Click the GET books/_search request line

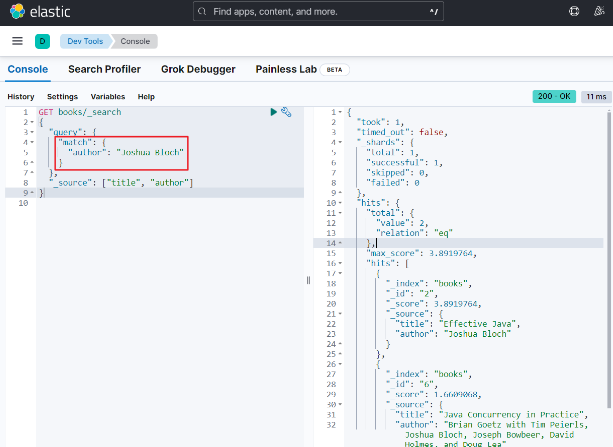[x=80, y=112]
